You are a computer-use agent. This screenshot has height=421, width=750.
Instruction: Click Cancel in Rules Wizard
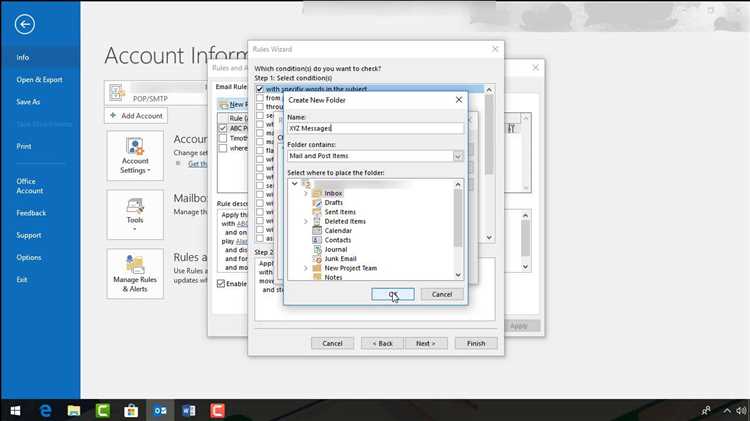point(332,343)
